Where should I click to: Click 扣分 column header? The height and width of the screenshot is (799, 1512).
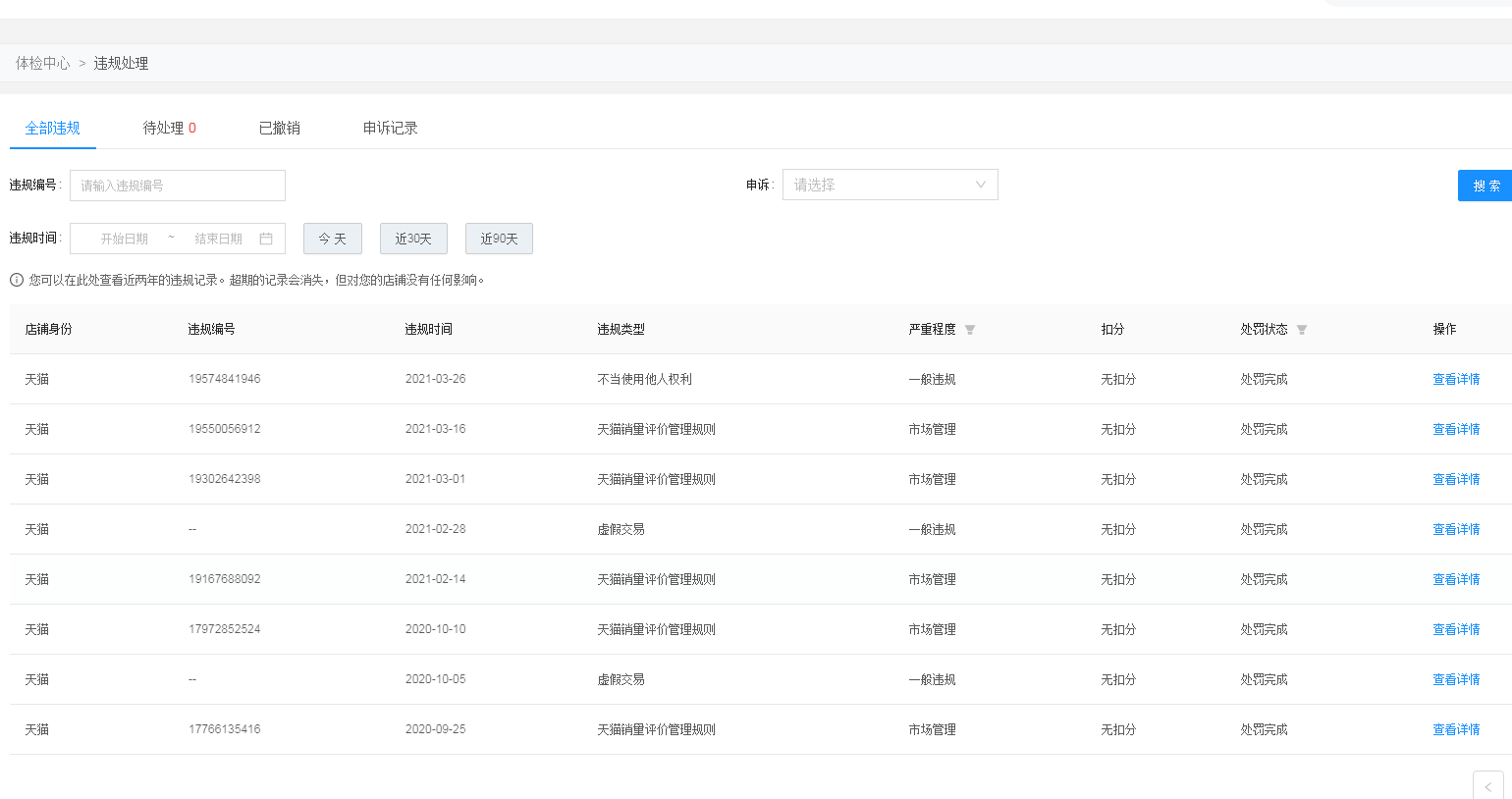pos(1112,329)
